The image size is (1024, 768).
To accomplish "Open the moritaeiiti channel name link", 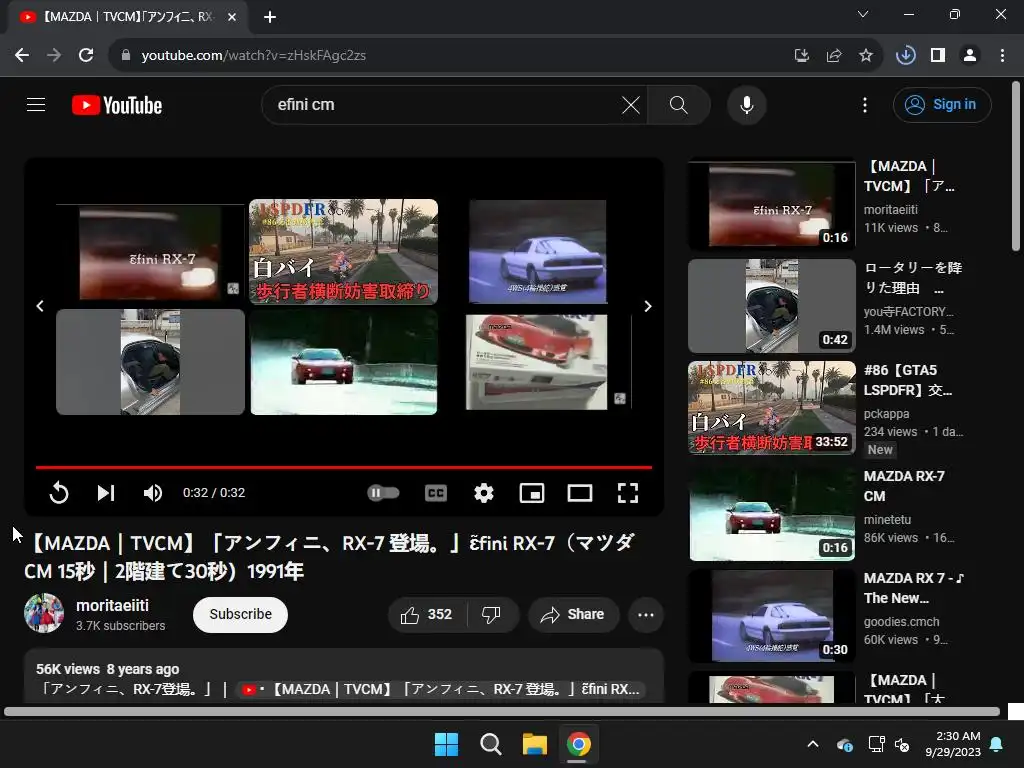I will (x=112, y=605).
